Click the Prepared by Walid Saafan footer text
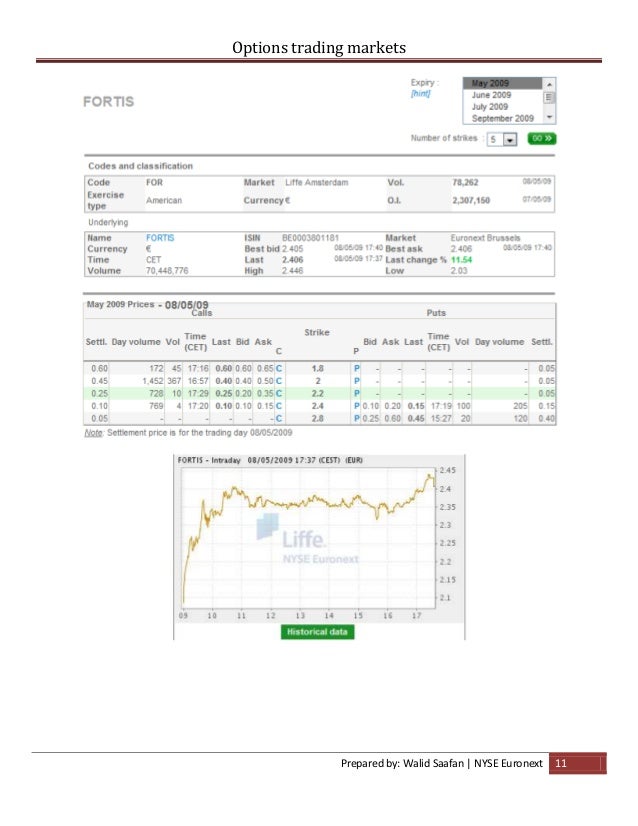The width and height of the screenshot is (638, 826). click(x=441, y=763)
